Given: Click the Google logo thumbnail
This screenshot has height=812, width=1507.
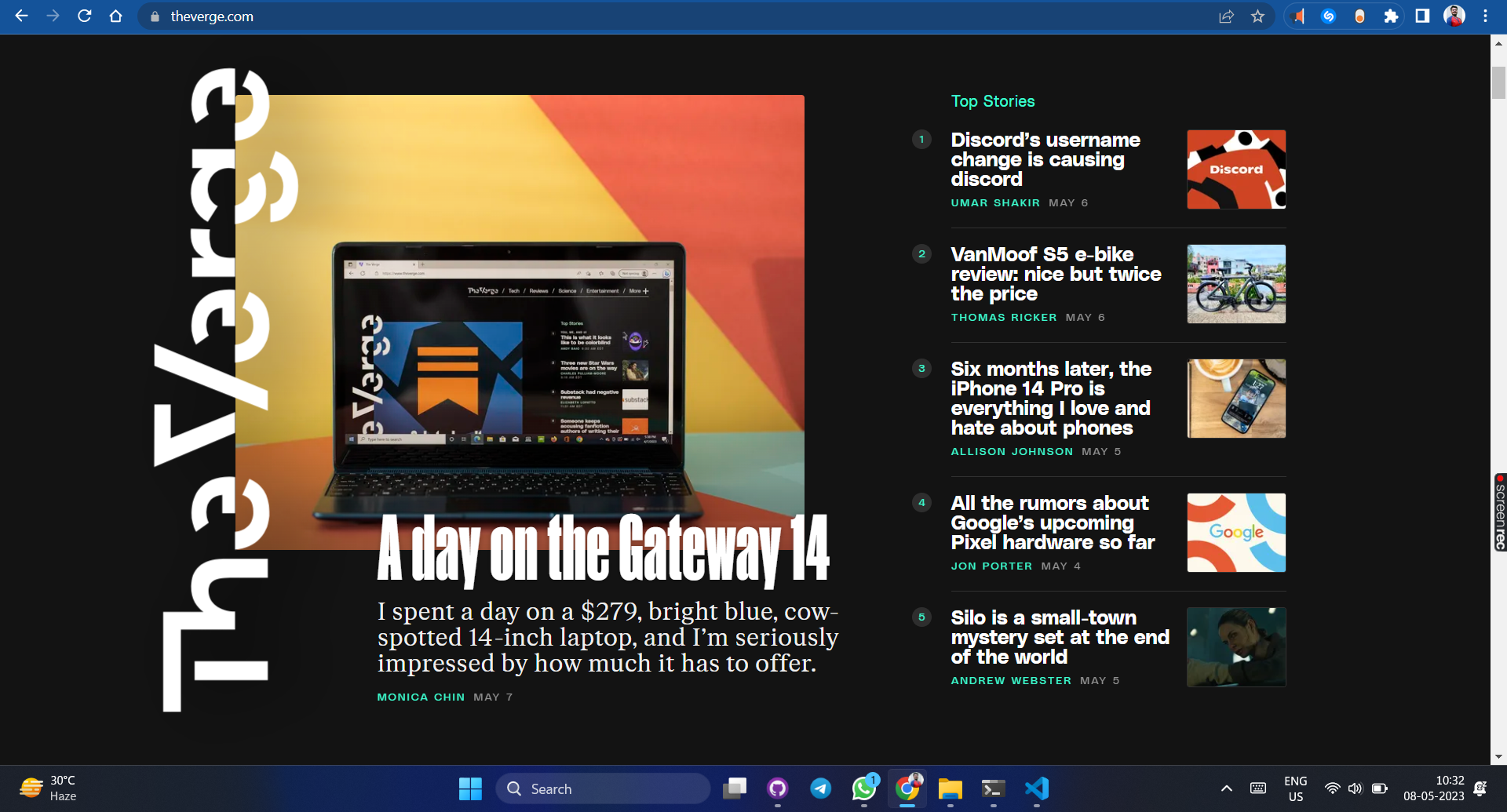Looking at the screenshot, I should 1236,533.
